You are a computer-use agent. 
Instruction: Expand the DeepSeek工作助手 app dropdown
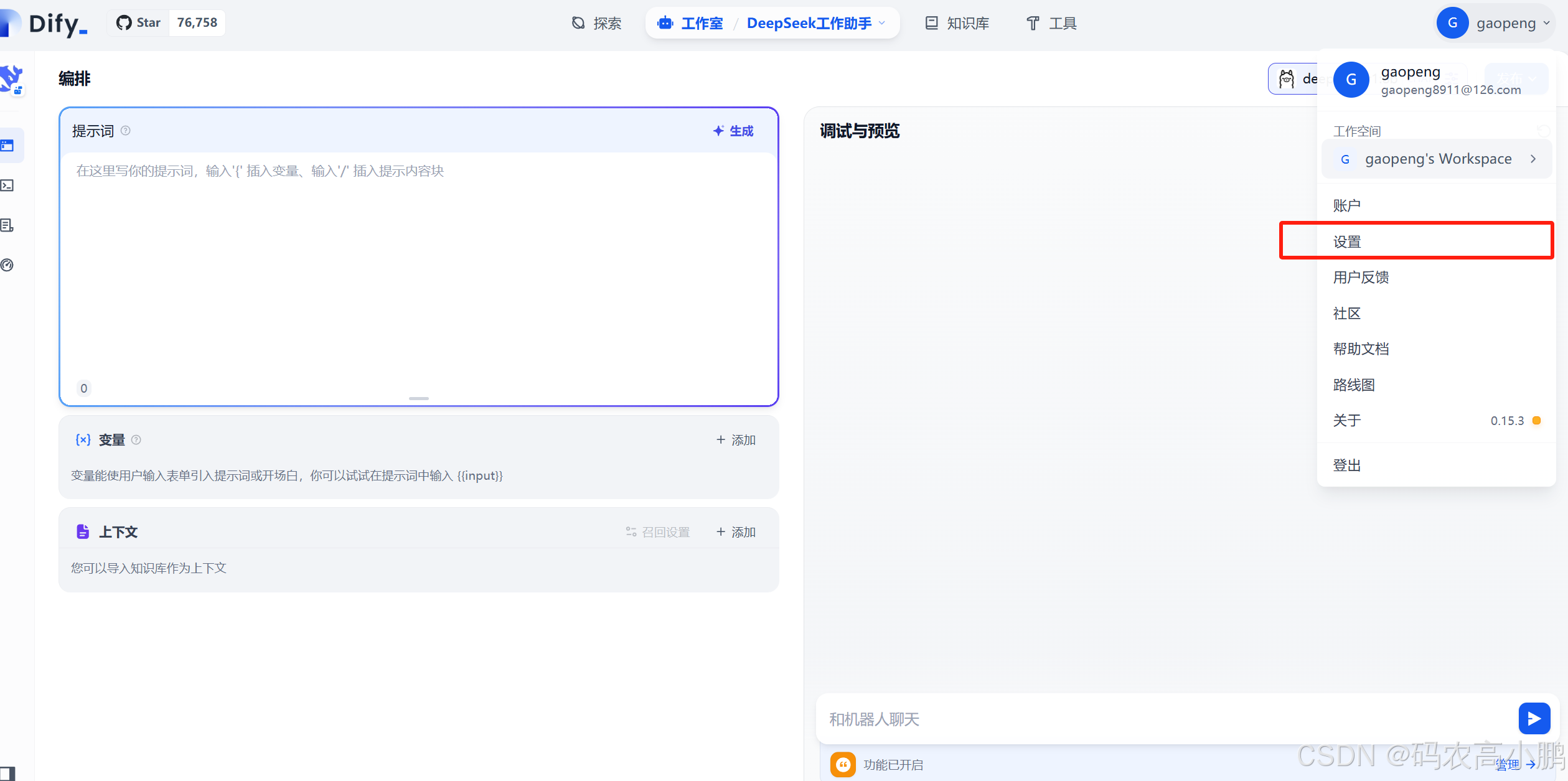point(881,23)
